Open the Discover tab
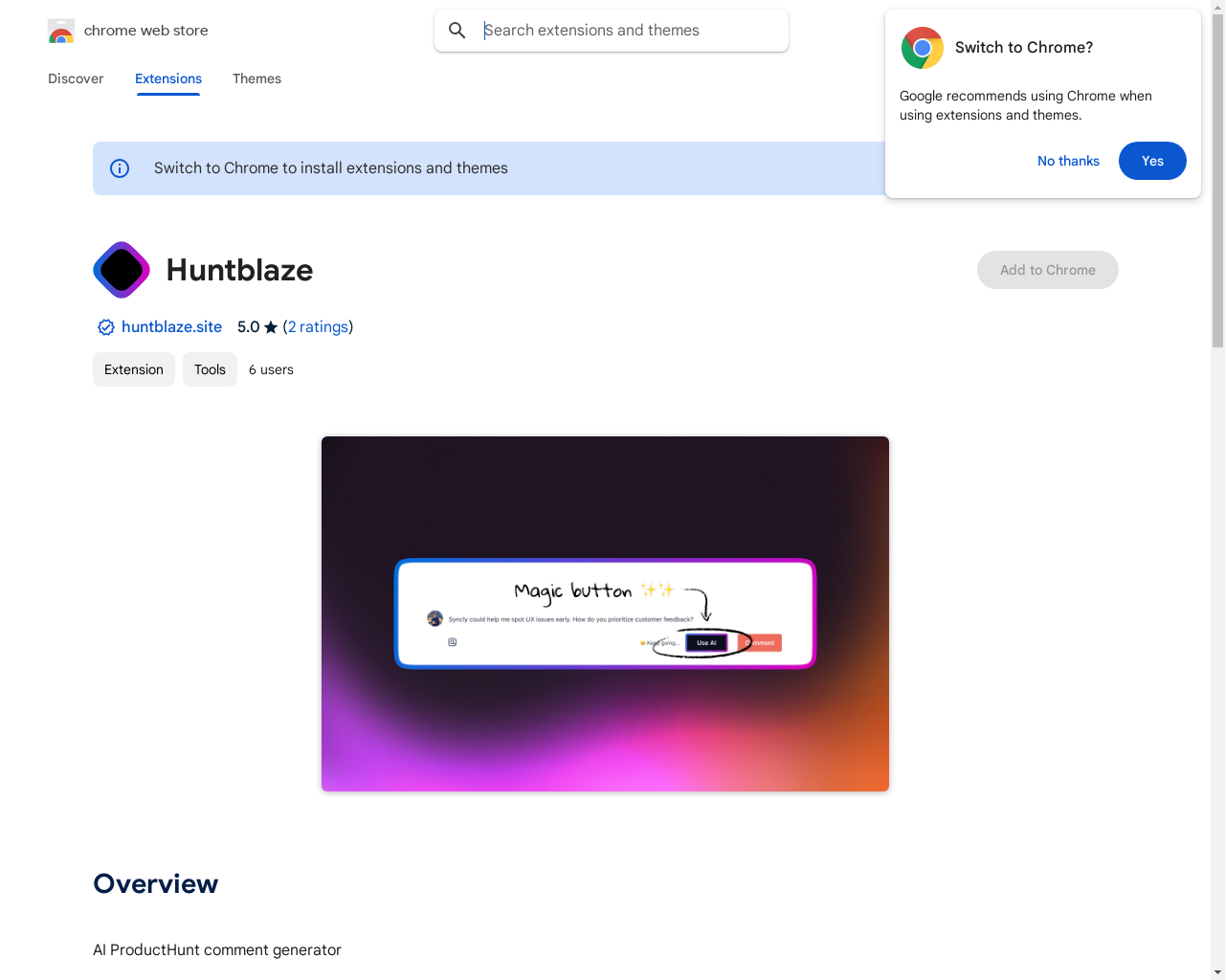The image size is (1225, 980). point(76,78)
